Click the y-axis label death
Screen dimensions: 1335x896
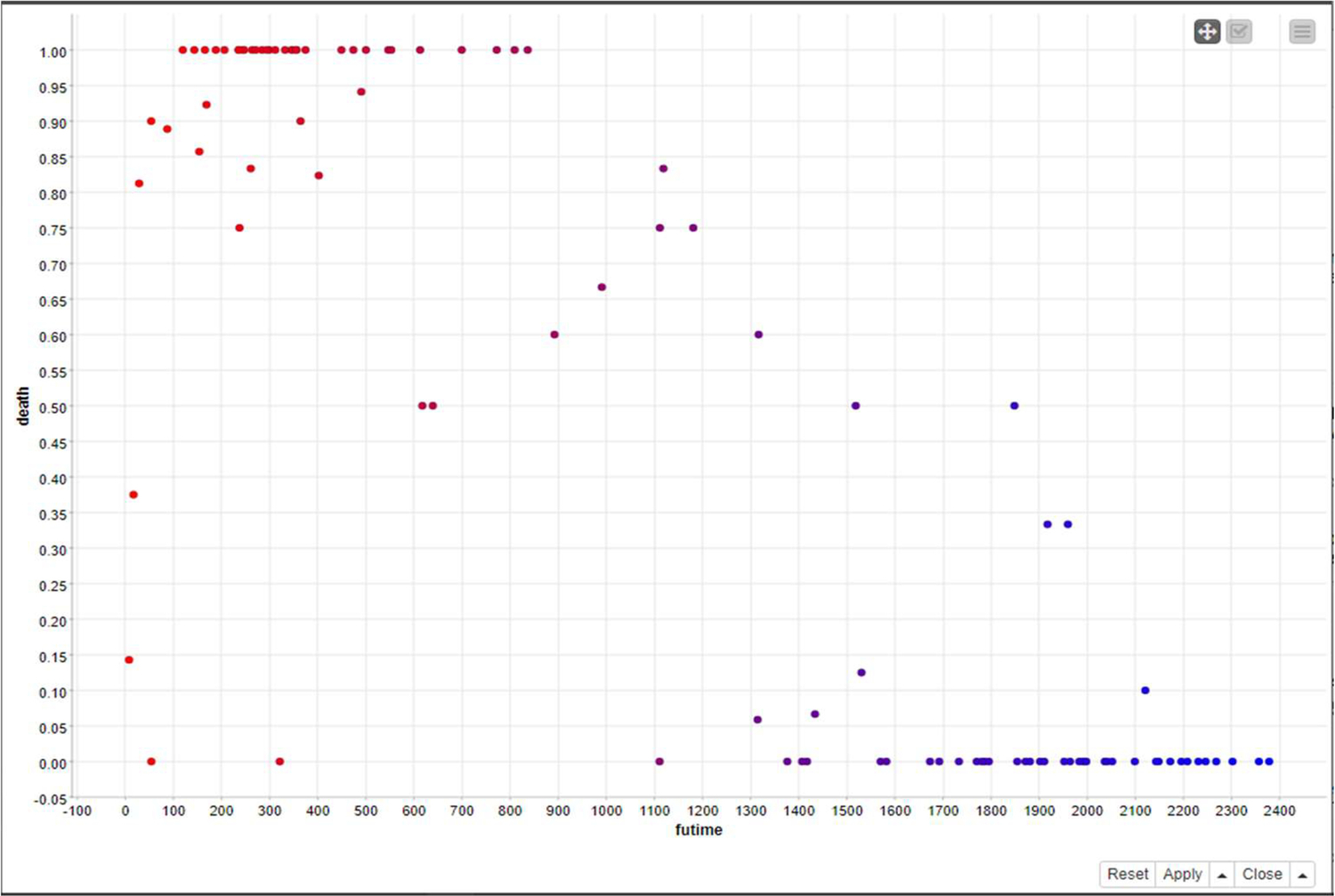23,407
